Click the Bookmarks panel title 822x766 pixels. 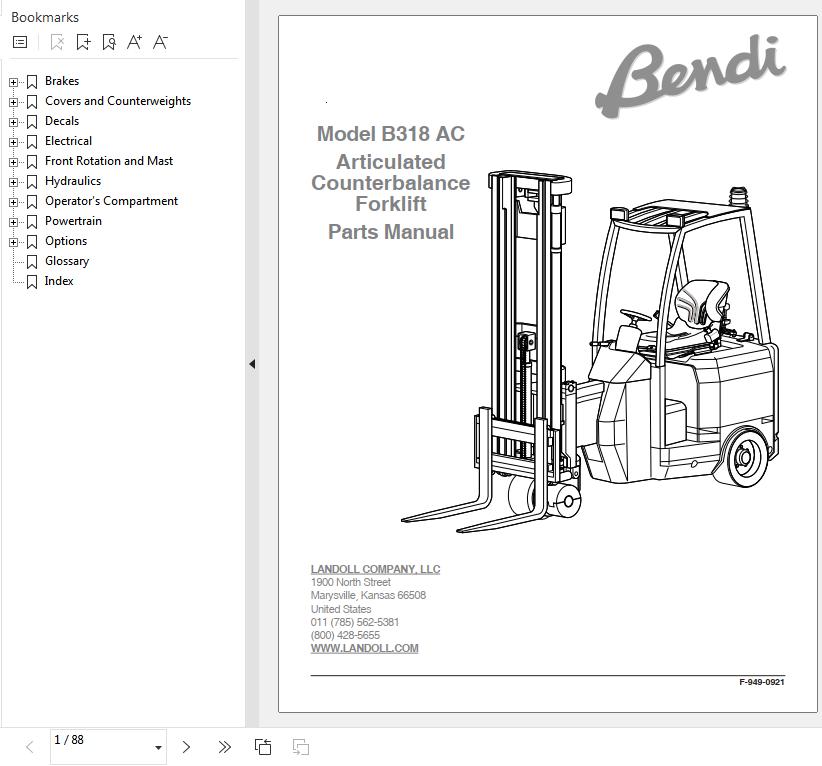(45, 17)
